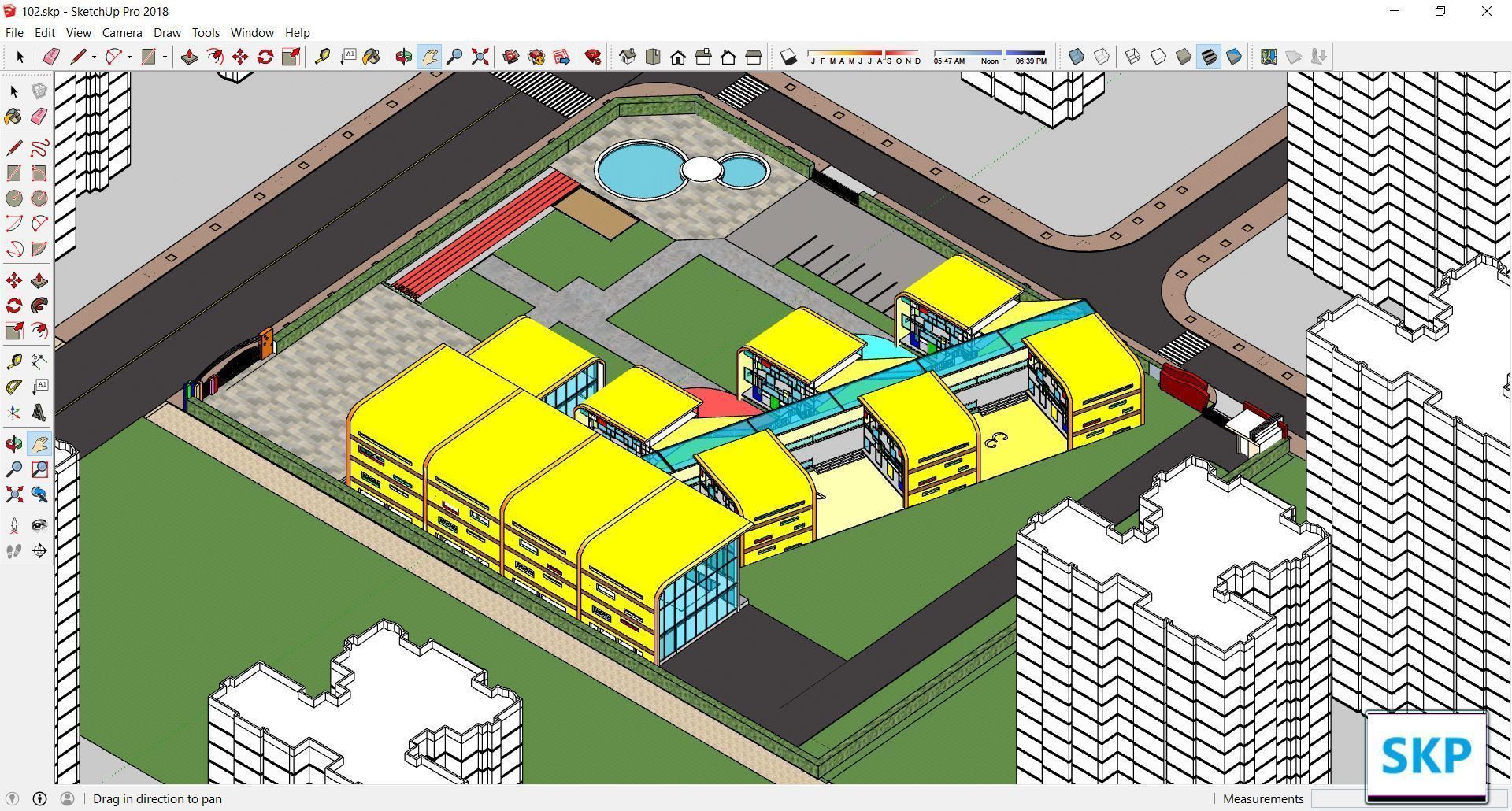Toggle Back Edges style

coord(1102,57)
